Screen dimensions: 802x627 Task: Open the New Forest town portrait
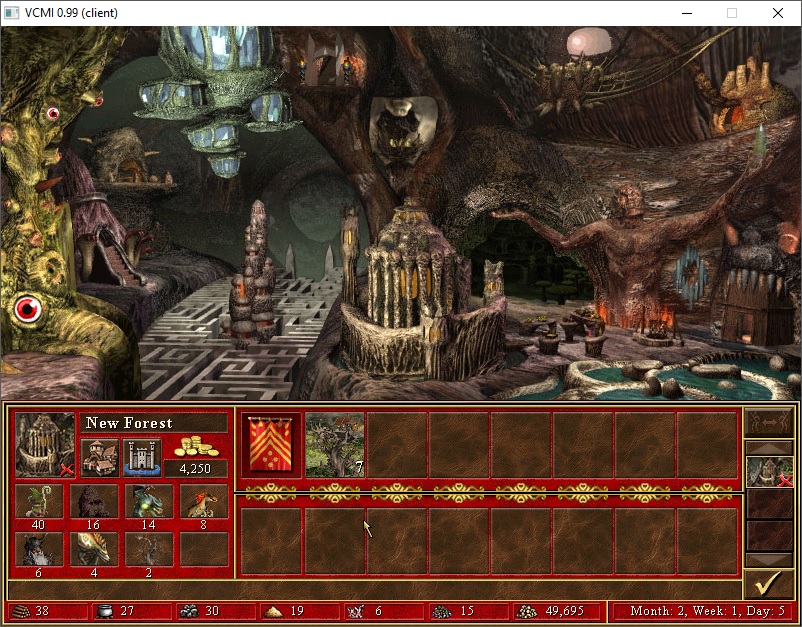pos(44,445)
